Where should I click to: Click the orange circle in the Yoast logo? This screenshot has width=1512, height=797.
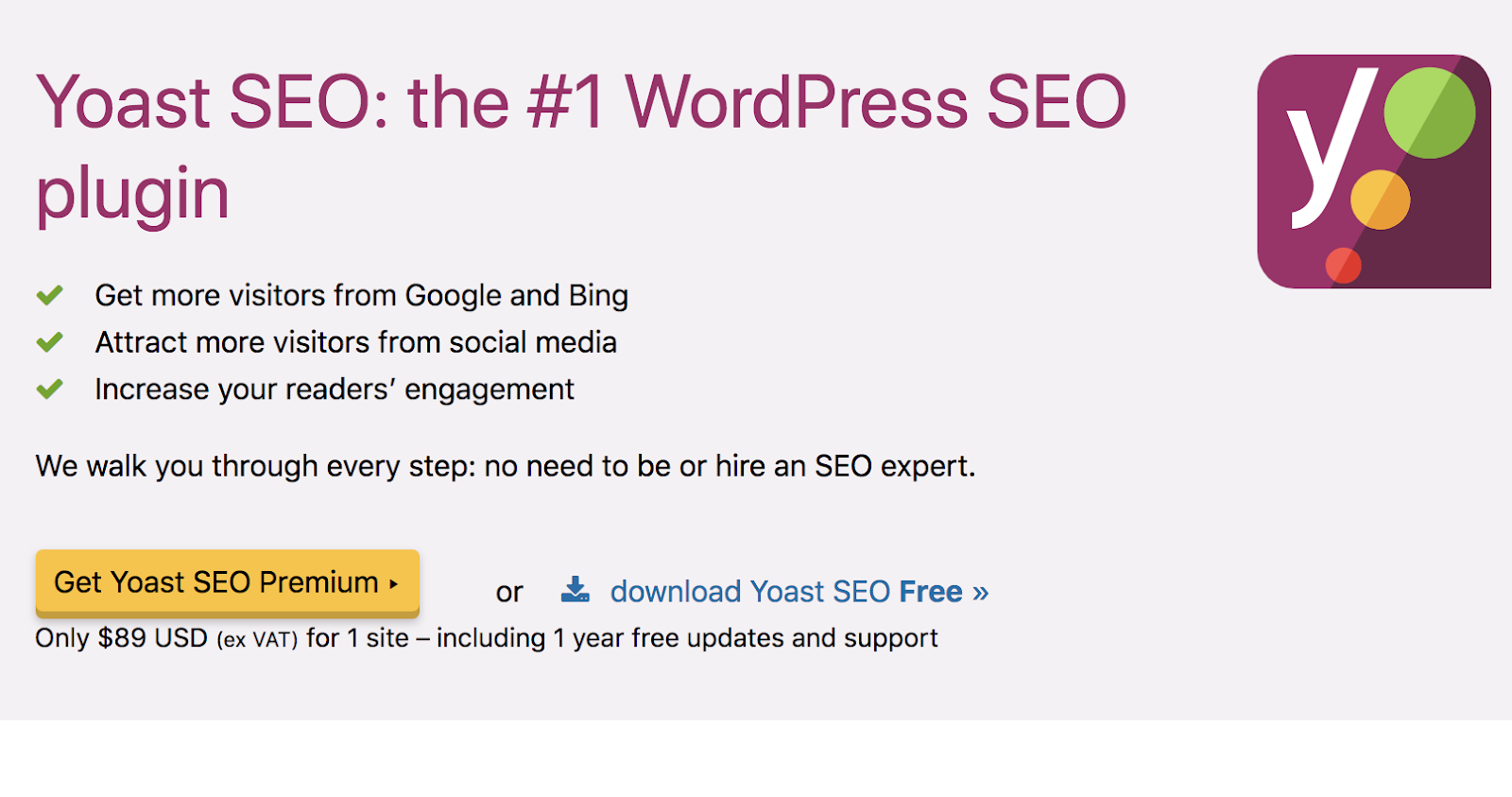point(1380,199)
